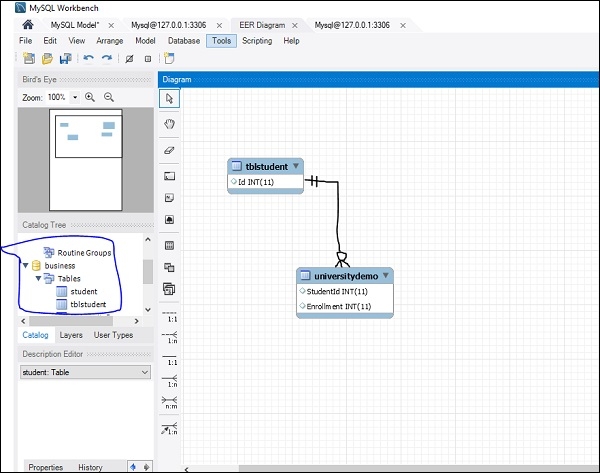The width and height of the screenshot is (600, 473).
Task: Go to the Home screen tab icon
Action: click(x=28, y=25)
